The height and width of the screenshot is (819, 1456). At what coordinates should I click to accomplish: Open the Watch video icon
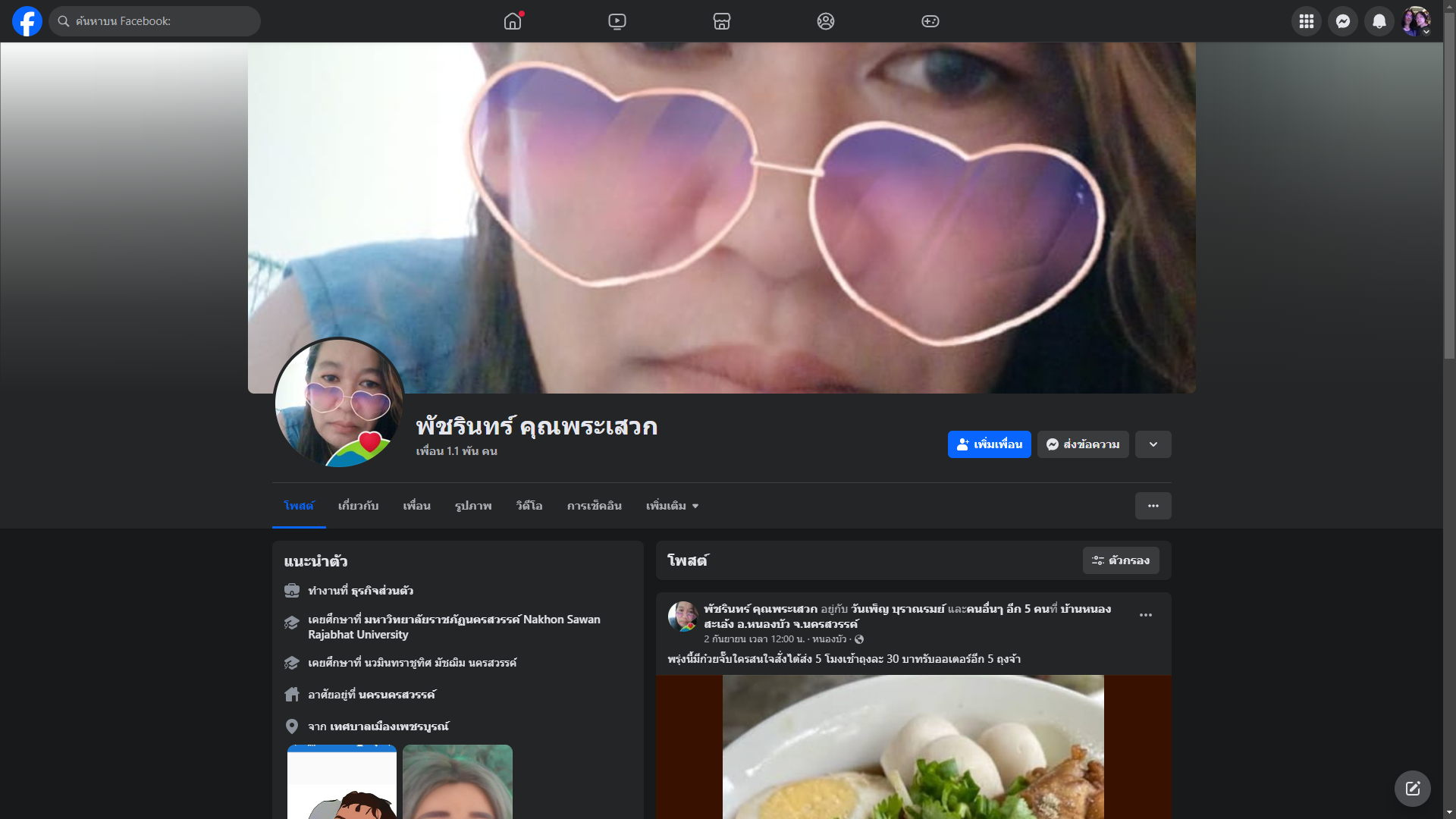coord(617,21)
